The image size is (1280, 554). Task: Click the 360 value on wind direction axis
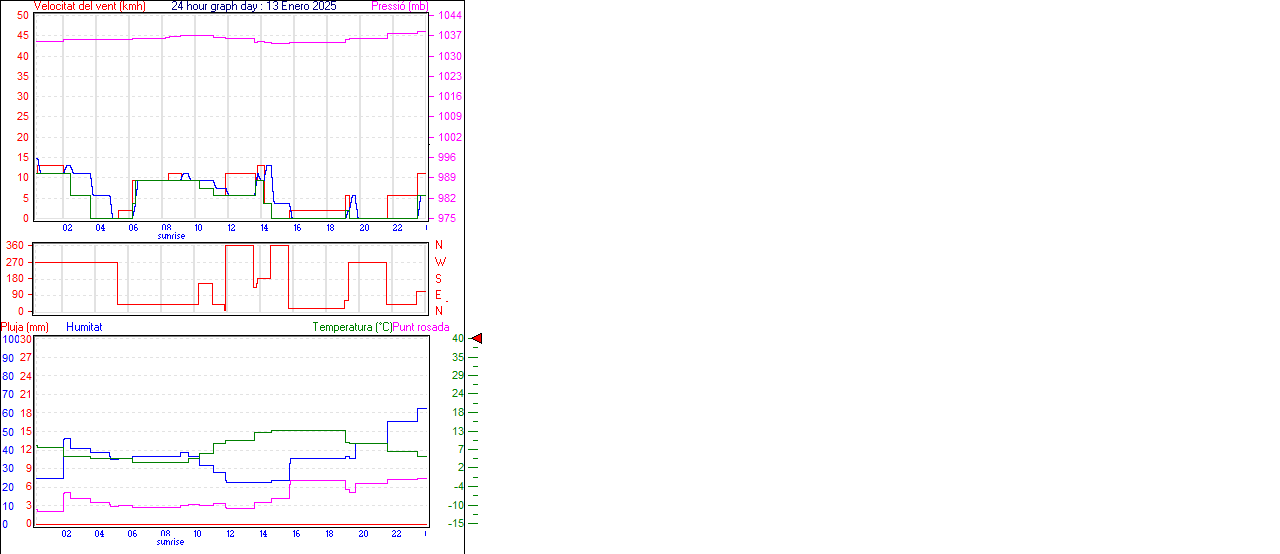(15, 245)
